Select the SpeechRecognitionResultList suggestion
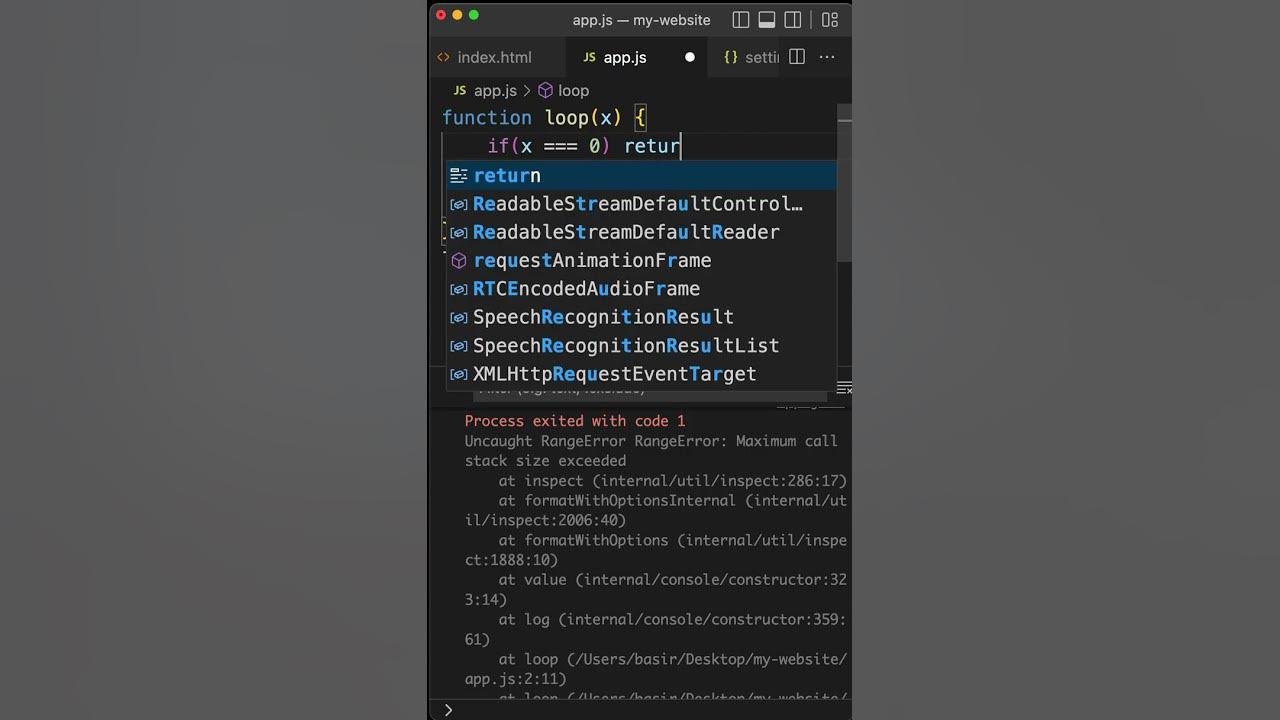 [641, 346]
